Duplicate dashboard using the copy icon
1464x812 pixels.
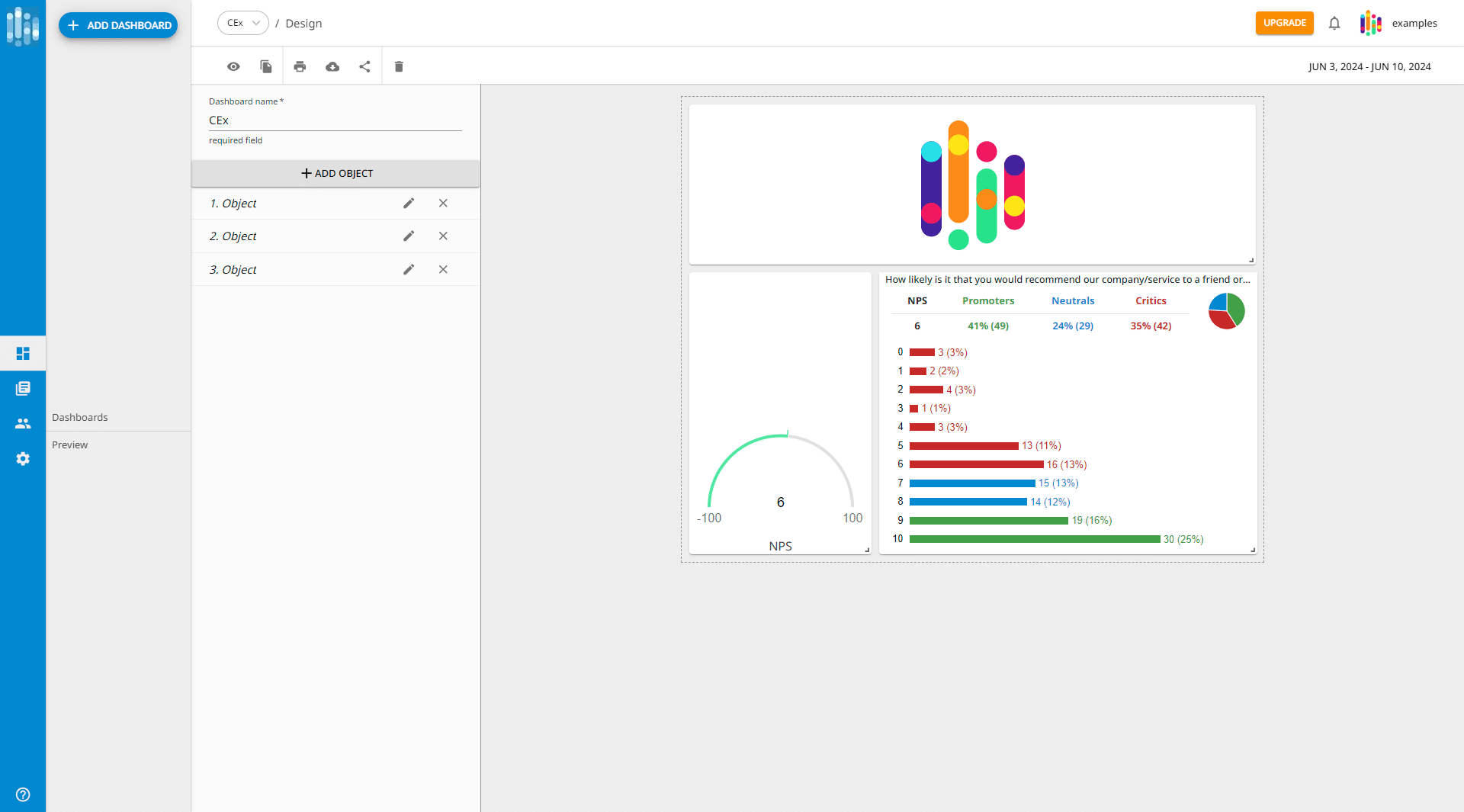[x=266, y=67]
